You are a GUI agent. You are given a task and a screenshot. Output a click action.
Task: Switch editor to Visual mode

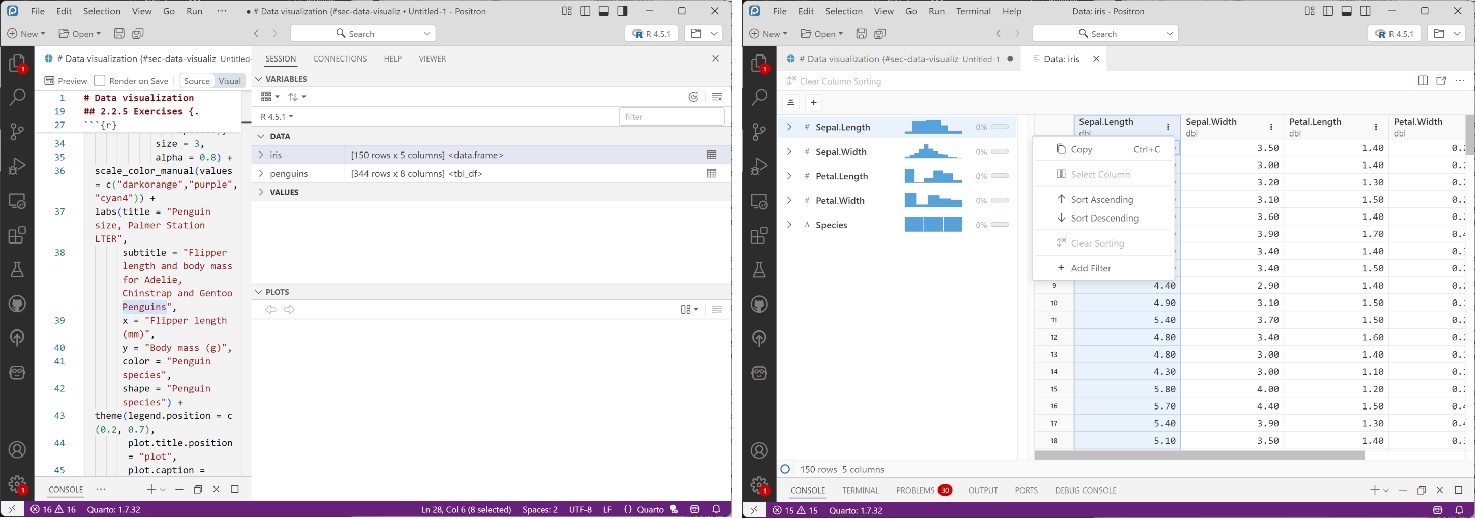coord(229,81)
